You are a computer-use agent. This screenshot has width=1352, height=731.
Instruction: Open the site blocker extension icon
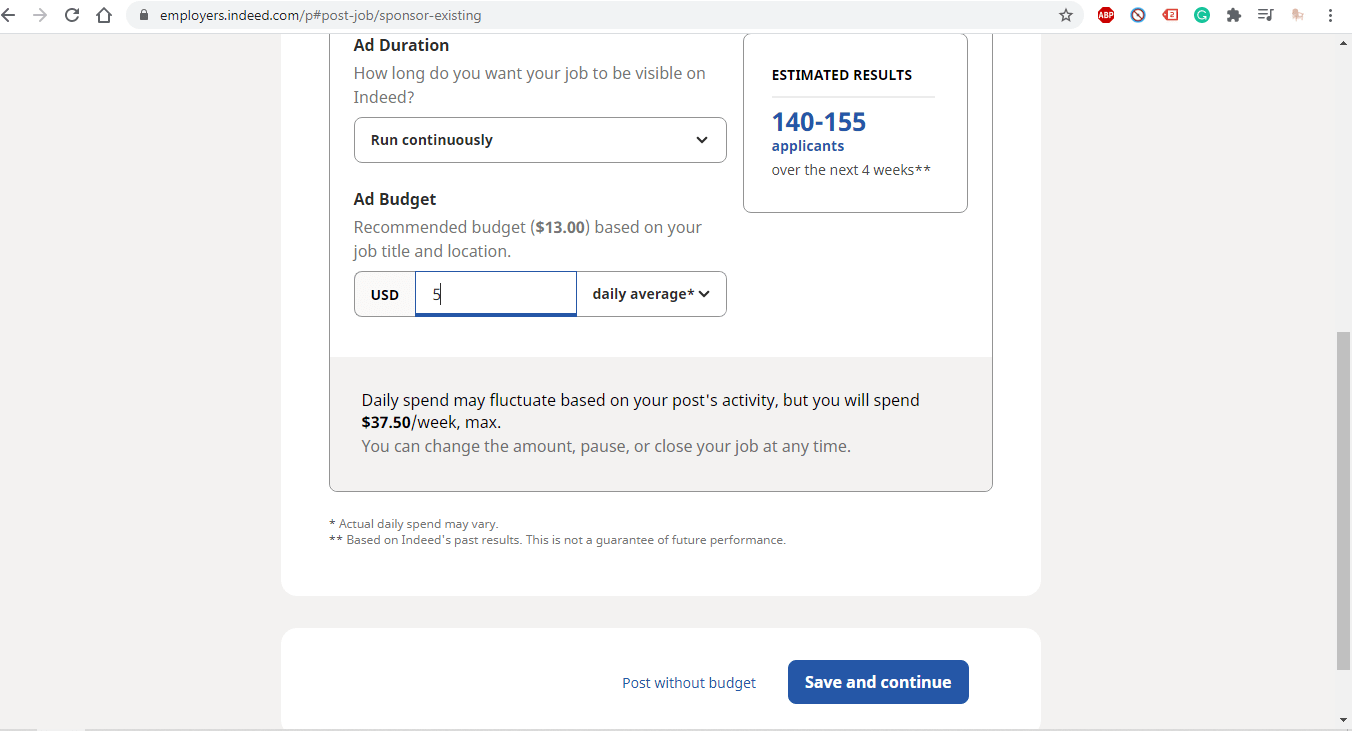[1138, 15]
